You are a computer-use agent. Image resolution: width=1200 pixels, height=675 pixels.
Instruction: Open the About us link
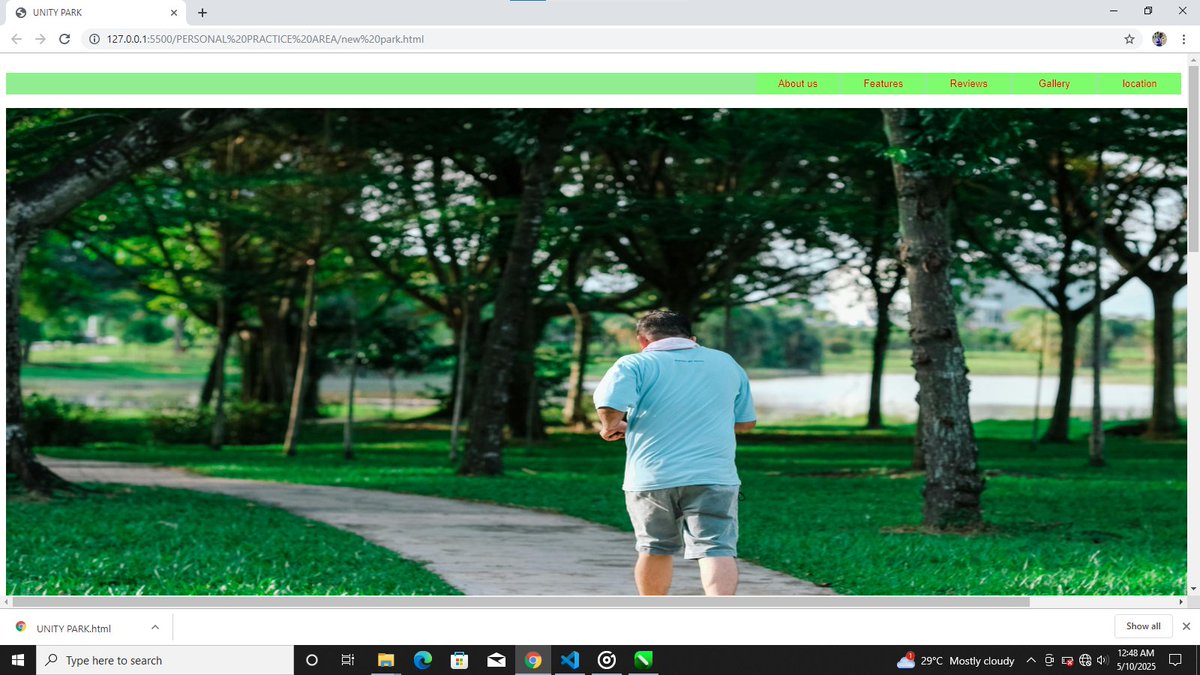pyautogui.click(x=797, y=84)
